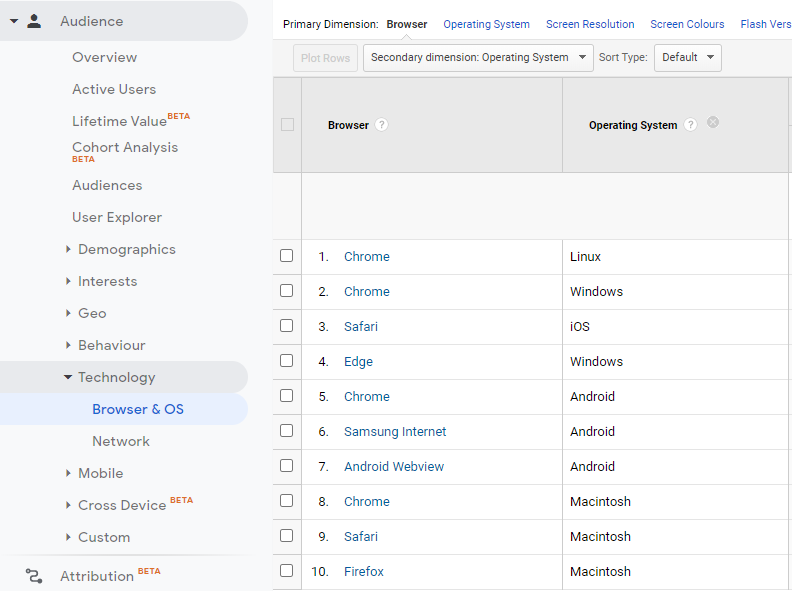Expand the Custom section
Viewport: 792px width, 591px height.
click(68, 537)
